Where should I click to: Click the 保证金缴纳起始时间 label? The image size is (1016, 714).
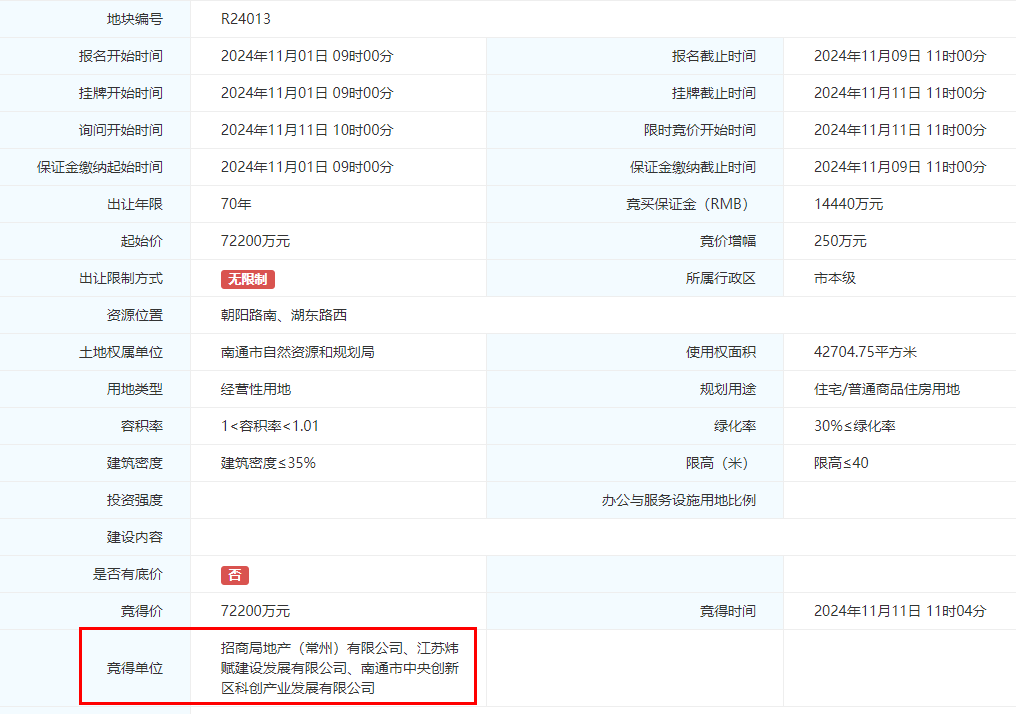(100, 167)
